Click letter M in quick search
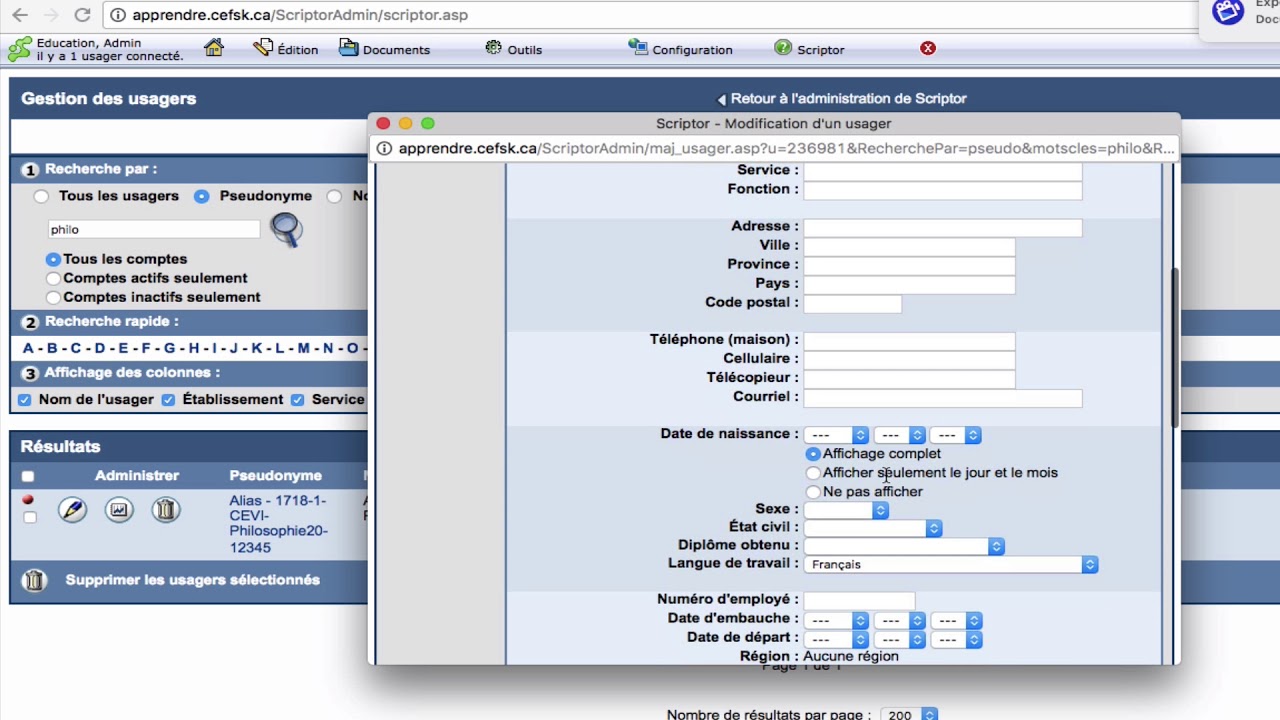This screenshot has height=720, width=1280. click(304, 348)
